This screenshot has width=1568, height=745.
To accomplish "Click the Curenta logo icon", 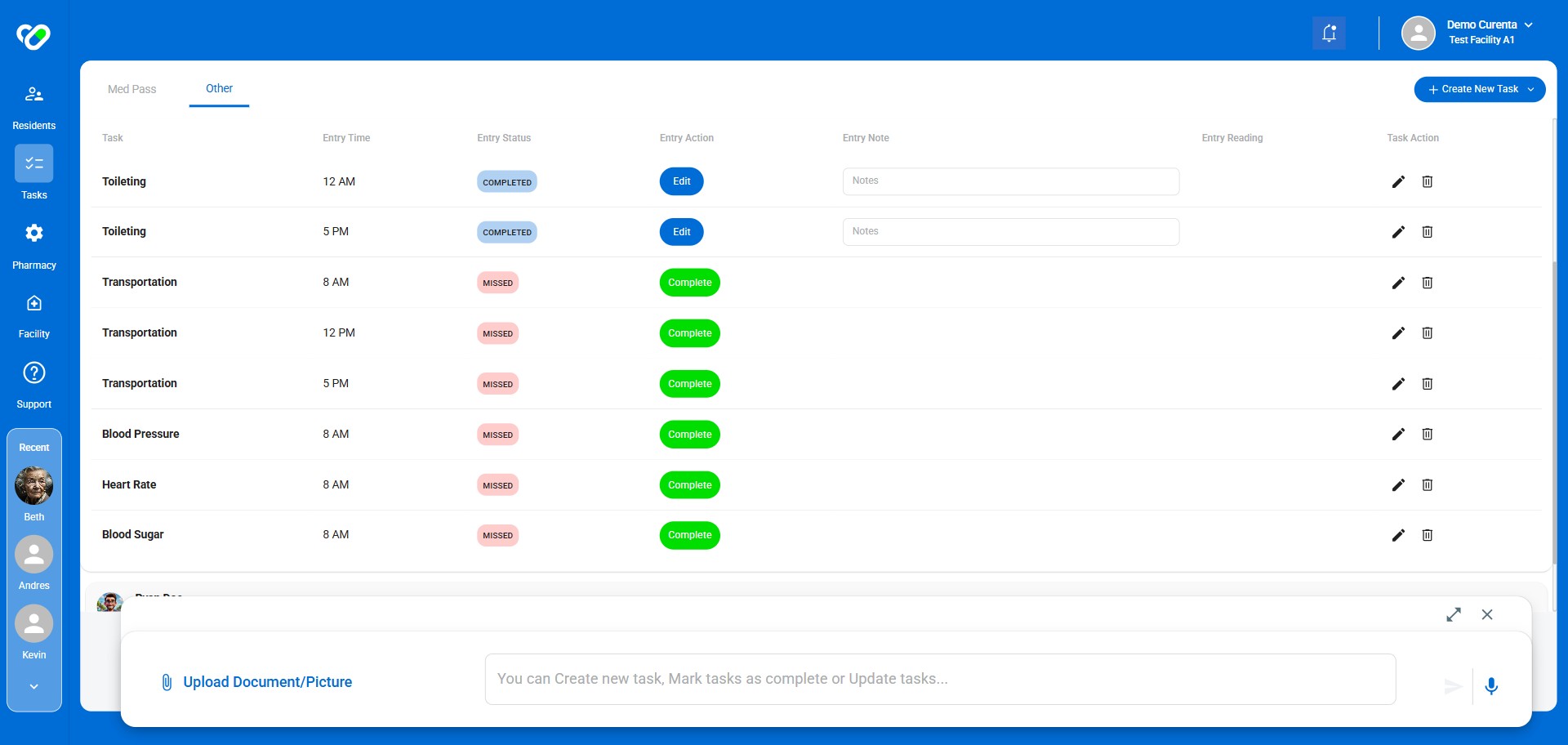I will (33, 36).
